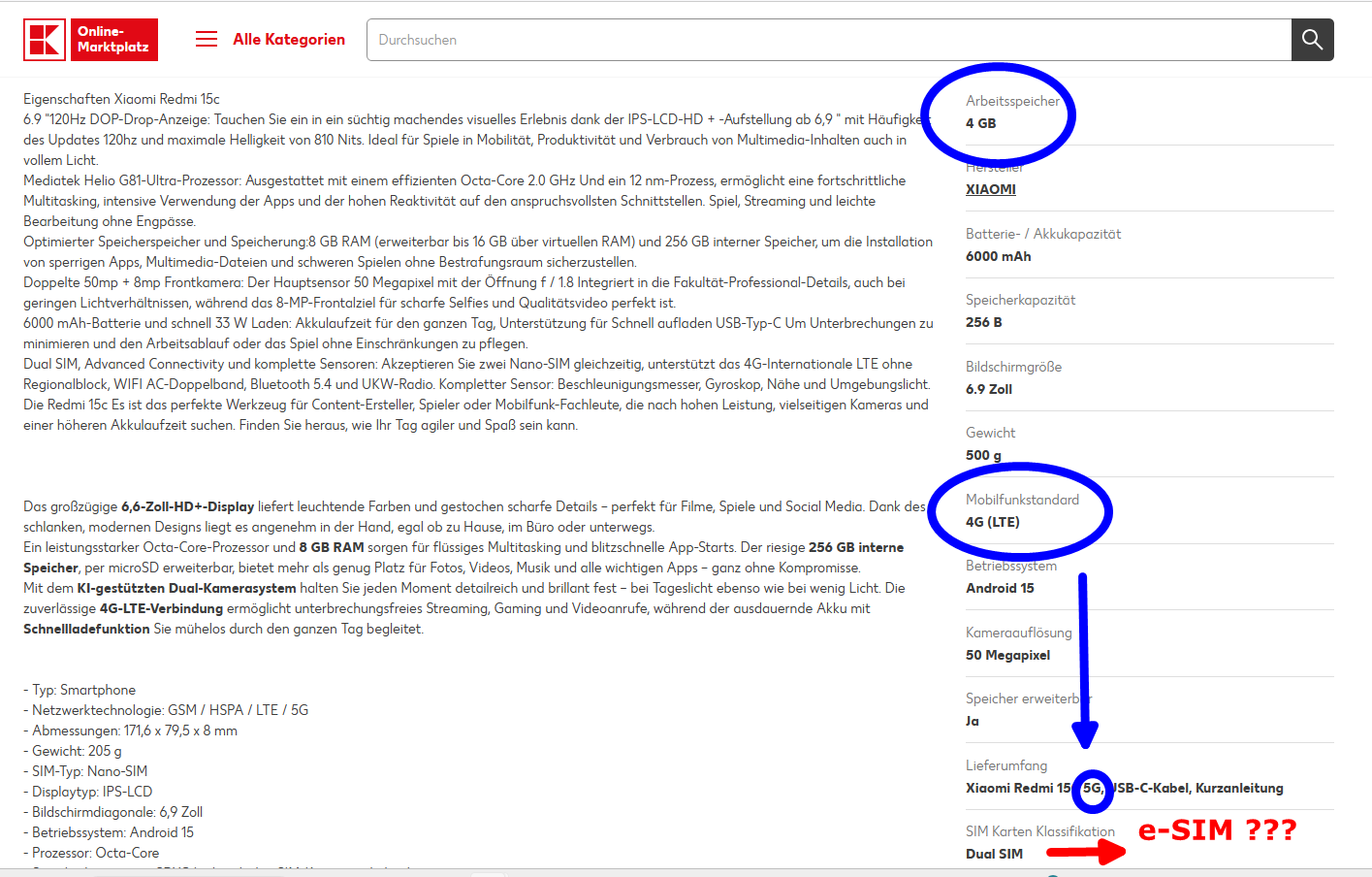This screenshot has height=877, width=1372.
Task: Open the Kaufland logo home link
Action: coord(45,40)
